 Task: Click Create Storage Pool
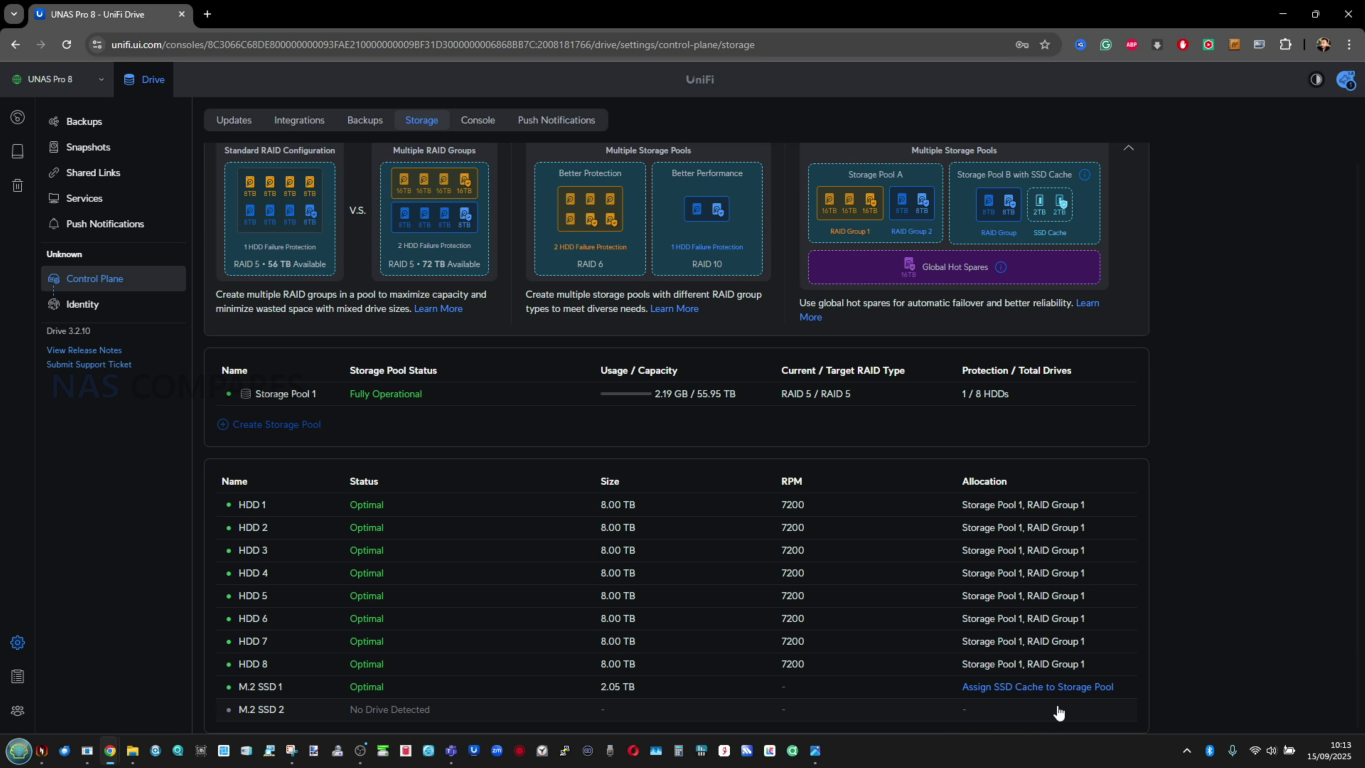point(269,424)
